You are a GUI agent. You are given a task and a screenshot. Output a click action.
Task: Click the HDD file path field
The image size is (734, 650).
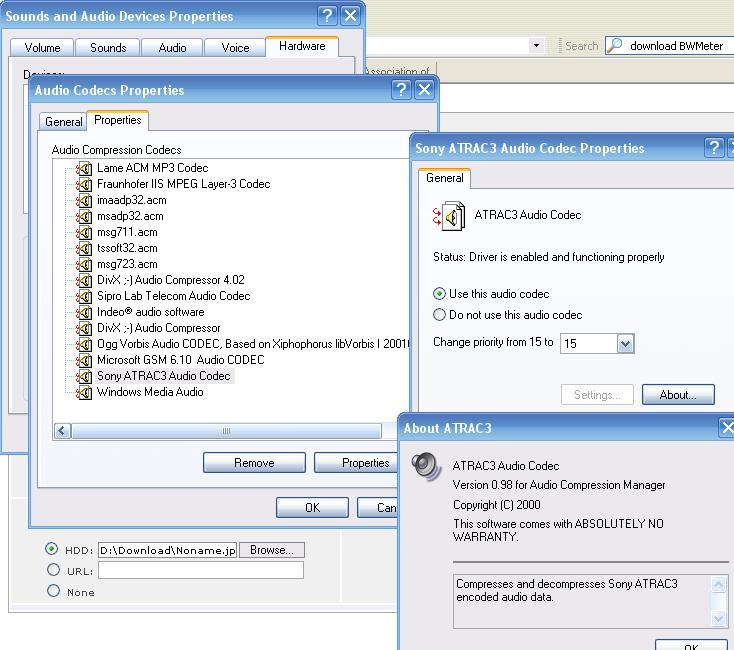[168, 550]
